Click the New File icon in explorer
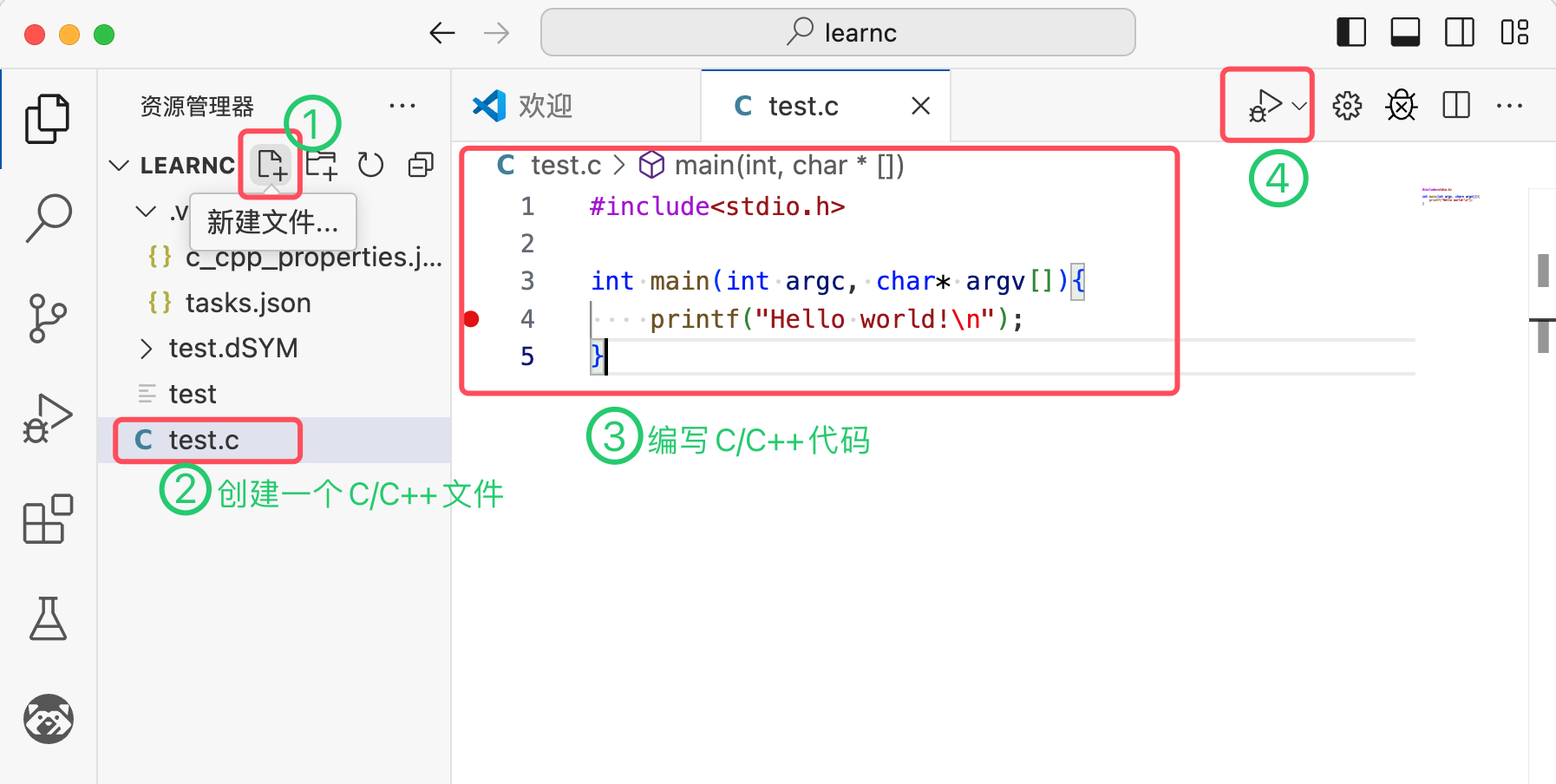 click(271, 165)
